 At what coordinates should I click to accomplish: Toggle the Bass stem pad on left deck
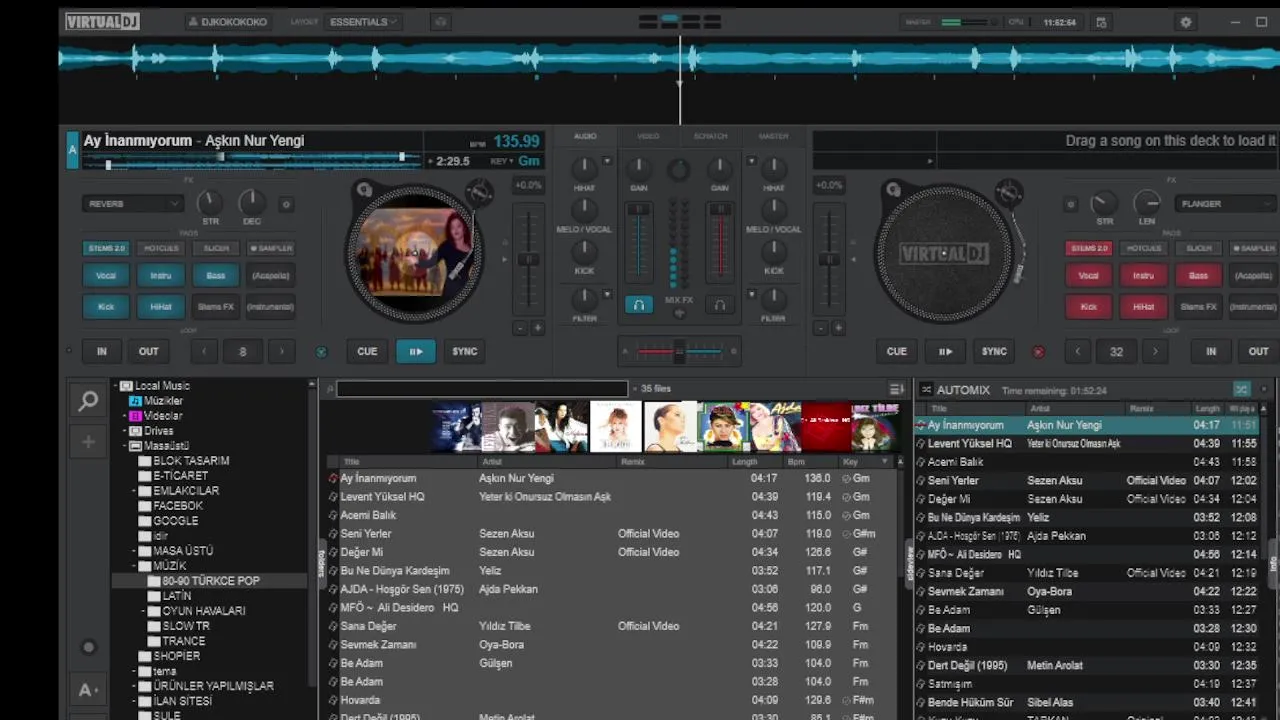[x=216, y=276]
